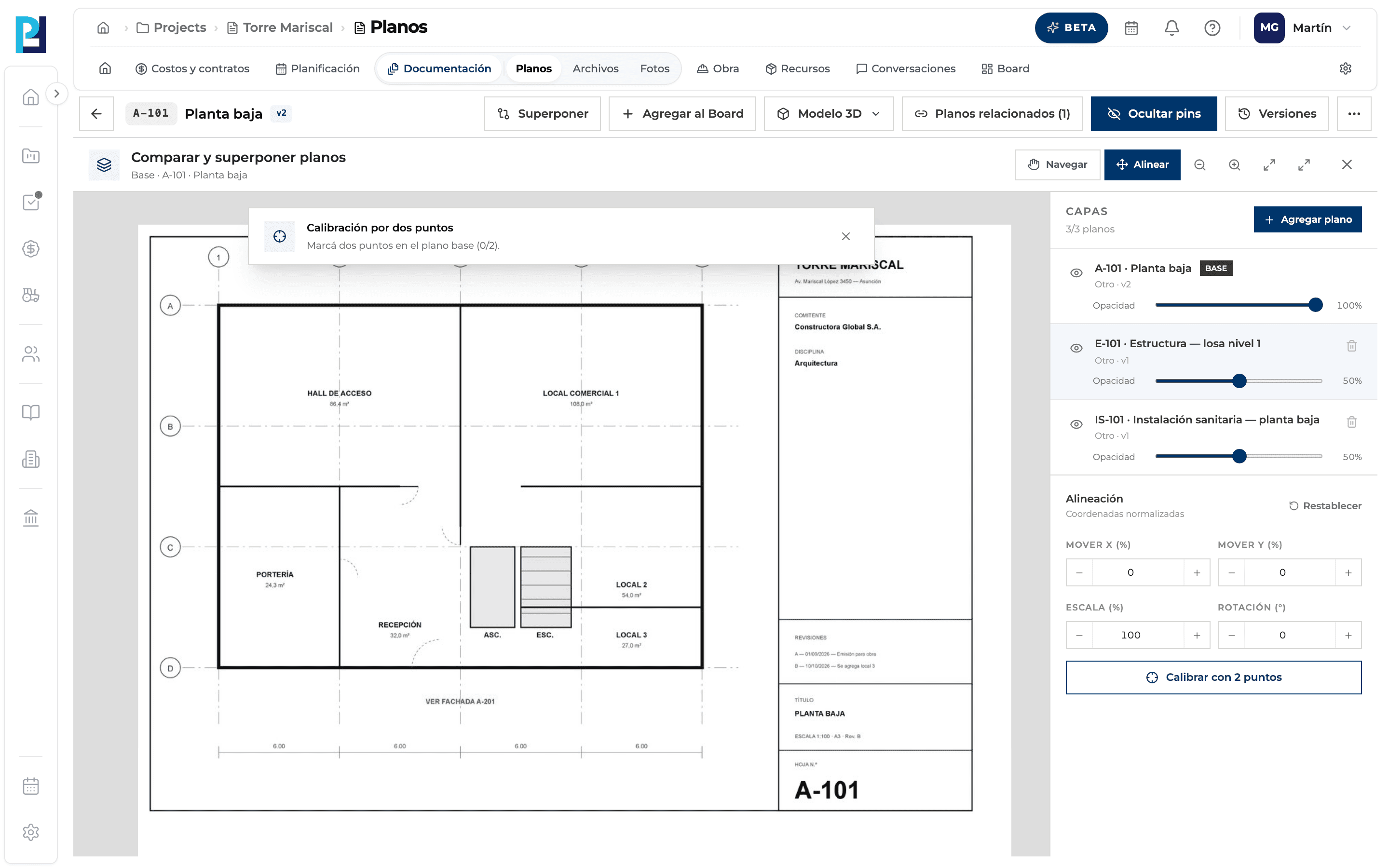Screen dimensions: 1389x868
Task: Click the zoom in magnifier icon
Action: [x=1234, y=165]
